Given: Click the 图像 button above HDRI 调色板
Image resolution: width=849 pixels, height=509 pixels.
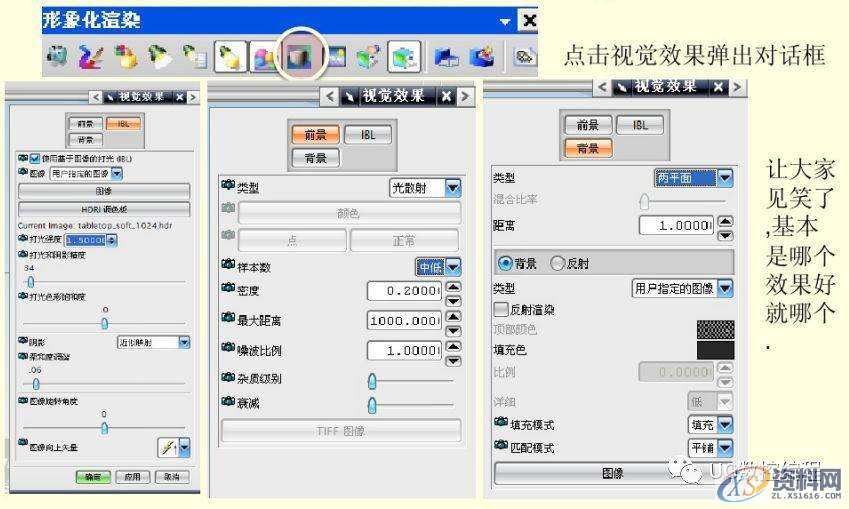Looking at the screenshot, I should pyautogui.click(x=104, y=191).
